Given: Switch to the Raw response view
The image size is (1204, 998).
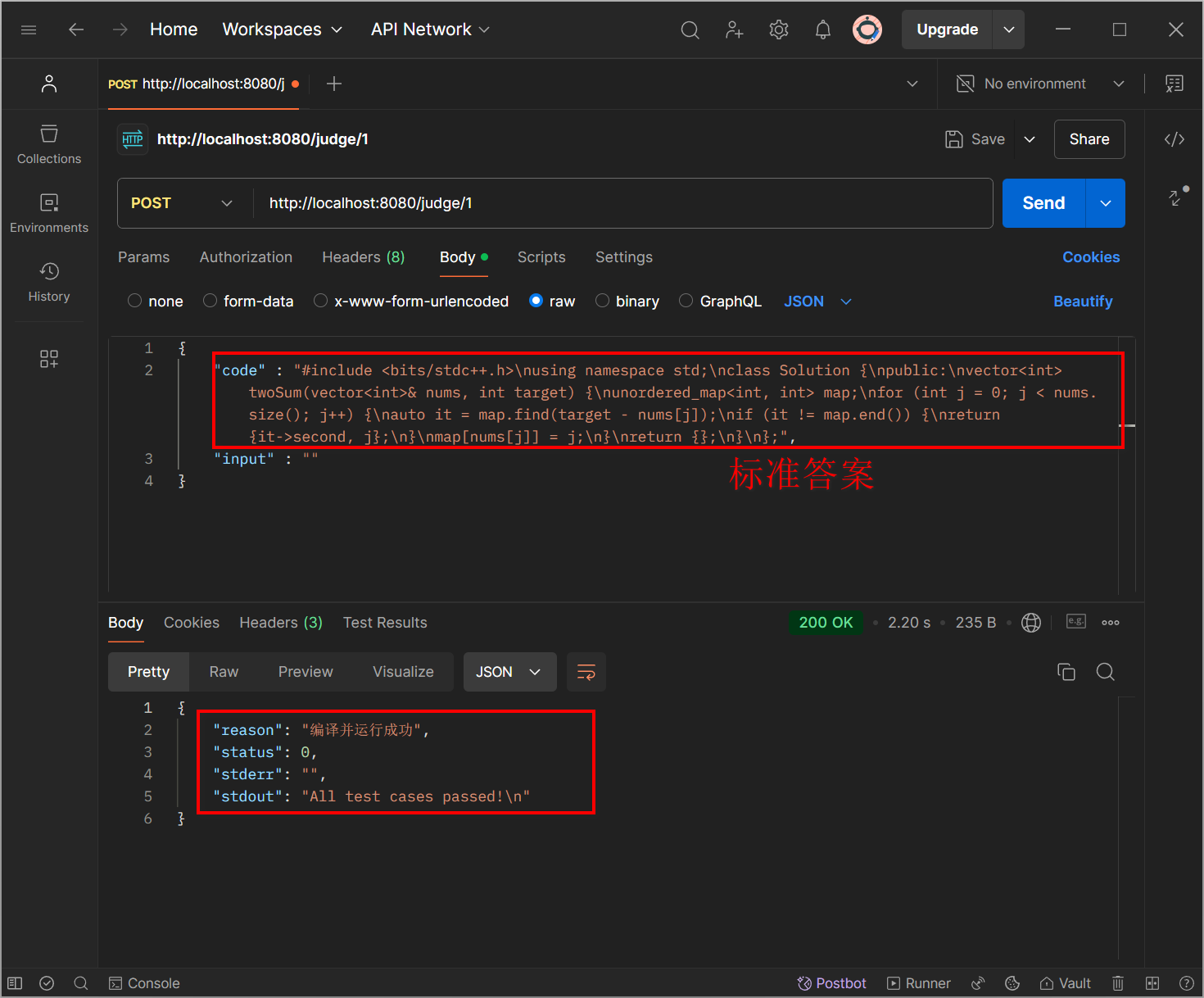Looking at the screenshot, I should [224, 672].
